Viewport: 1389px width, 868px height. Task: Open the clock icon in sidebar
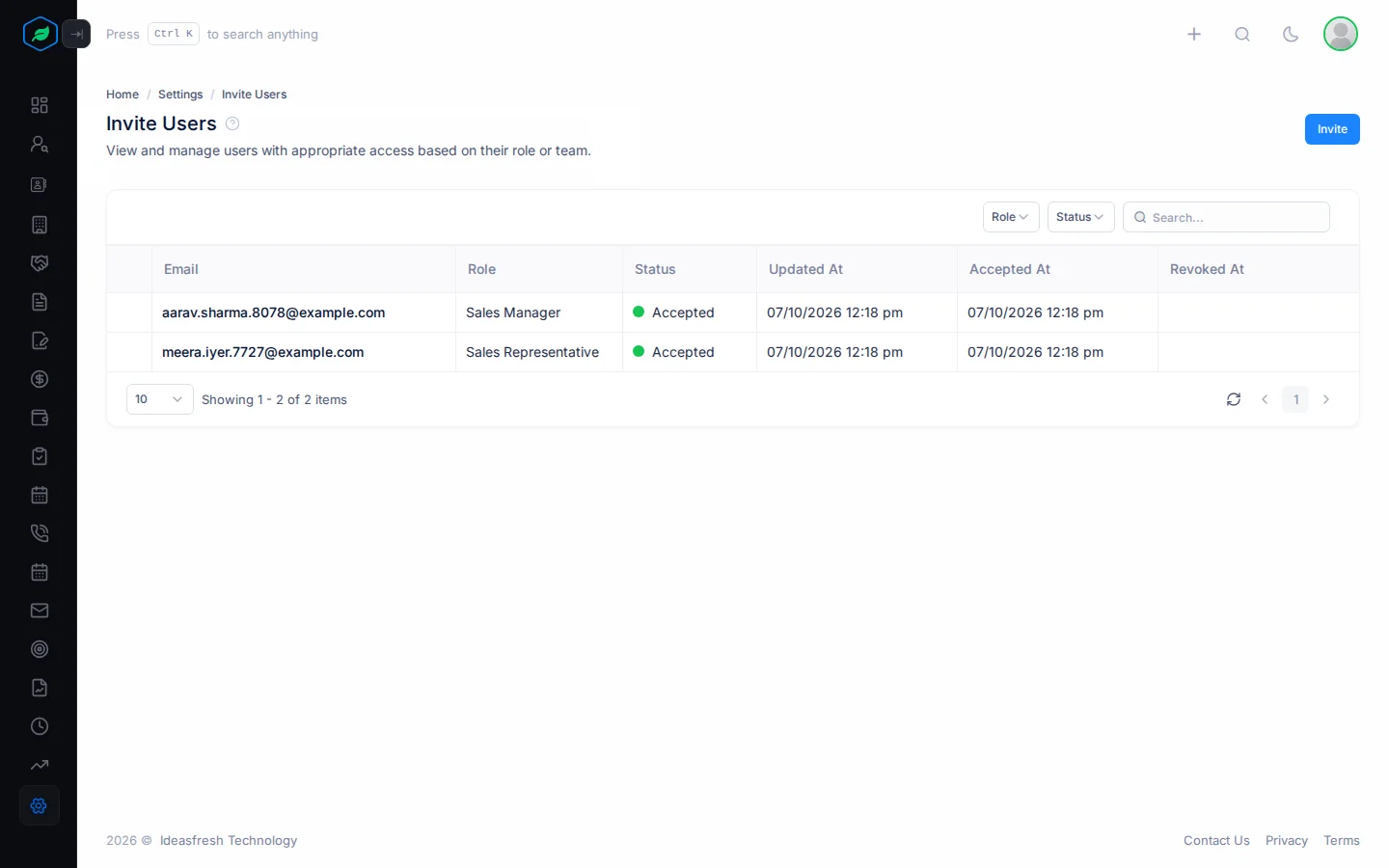(x=40, y=726)
